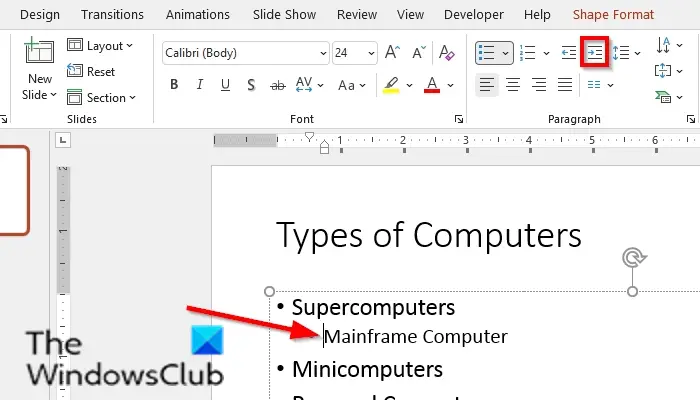This screenshot has height=400, width=700.
Task: Toggle Strikethrough formatting
Action: pyautogui.click(x=278, y=85)
